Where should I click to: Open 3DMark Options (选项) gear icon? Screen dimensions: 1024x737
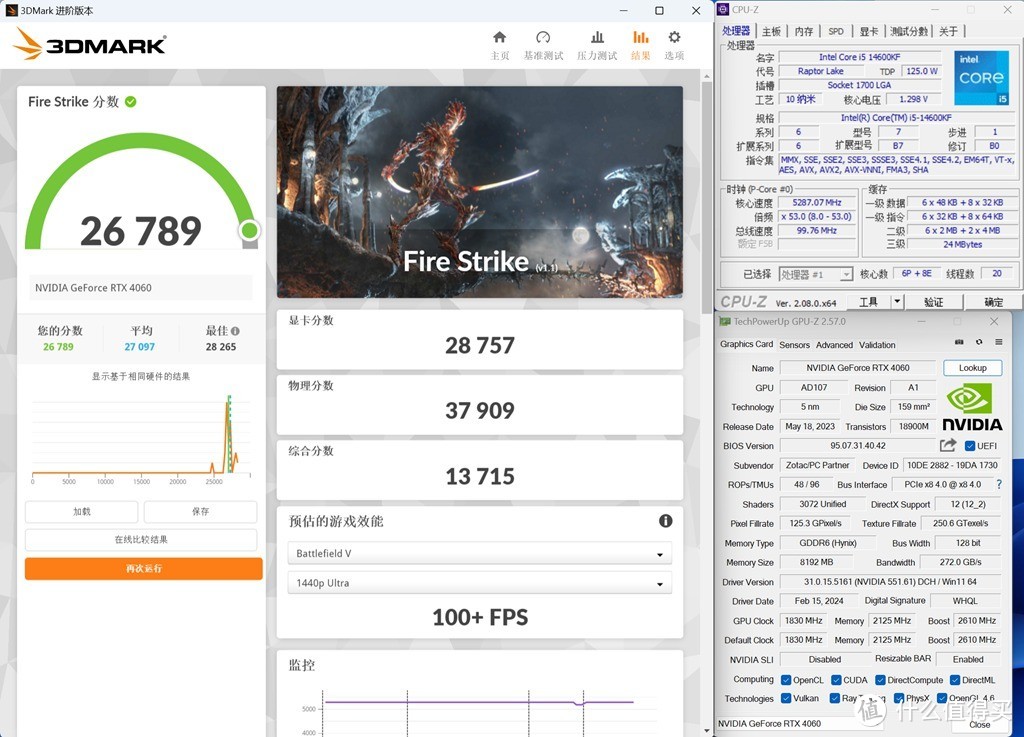[674, 37]
